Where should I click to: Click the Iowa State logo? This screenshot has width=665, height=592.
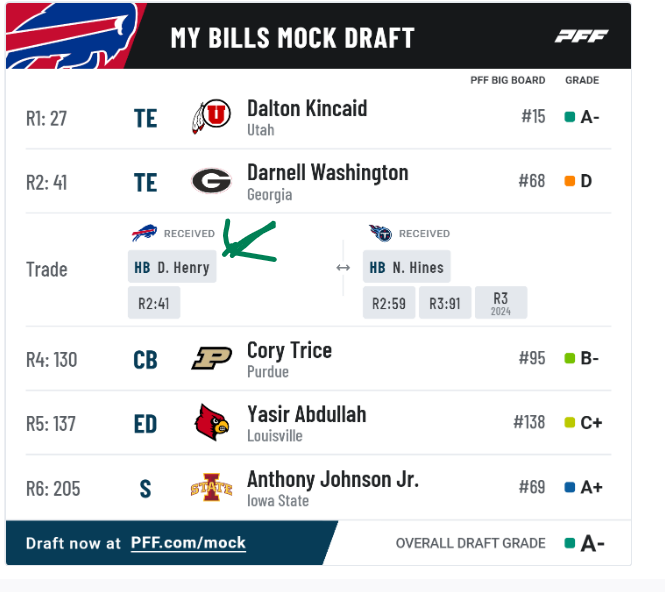pyautogui.click(x=211, y=487)
